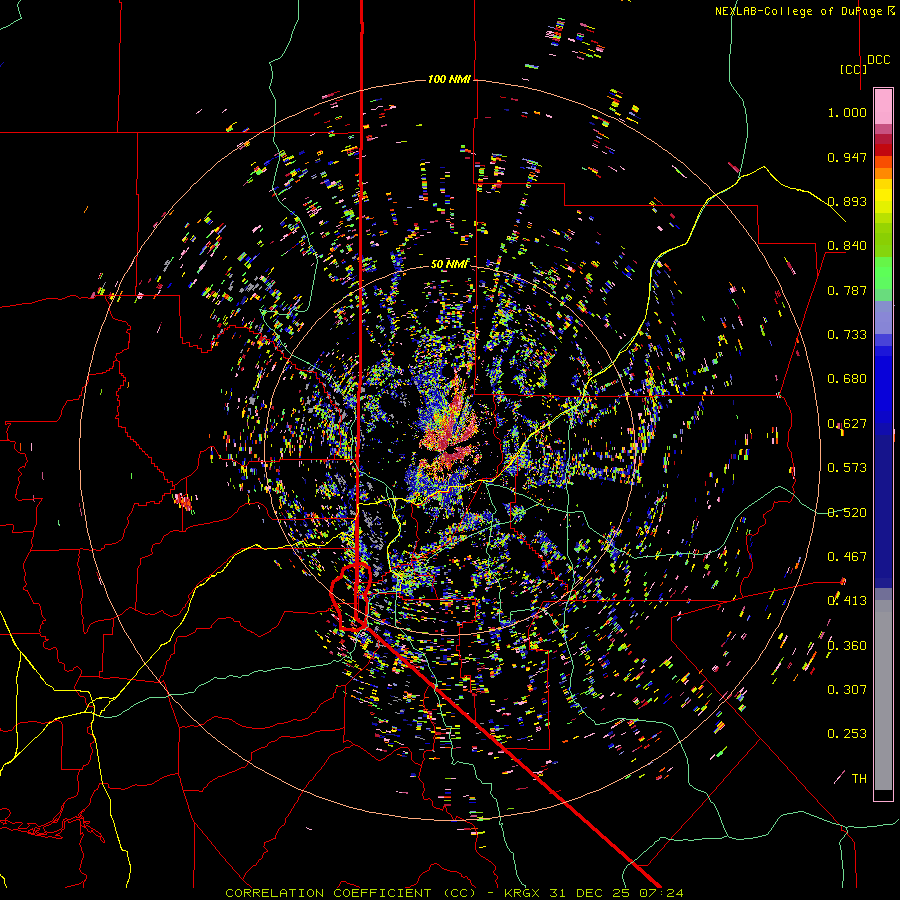
Task: Click the 0.680 color scale value
Action: click(x=847, y=379)
